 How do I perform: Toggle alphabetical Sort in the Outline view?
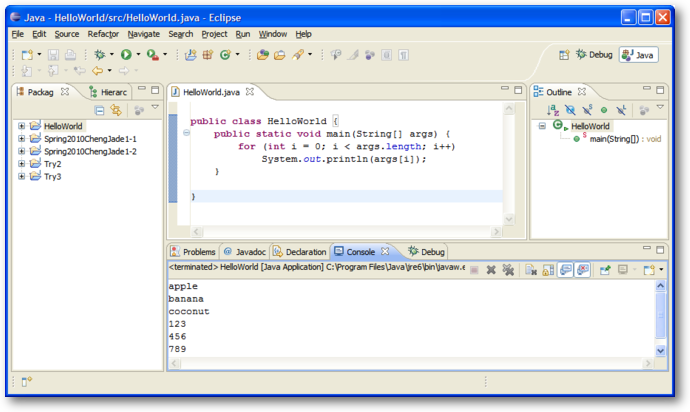[553, 110]
